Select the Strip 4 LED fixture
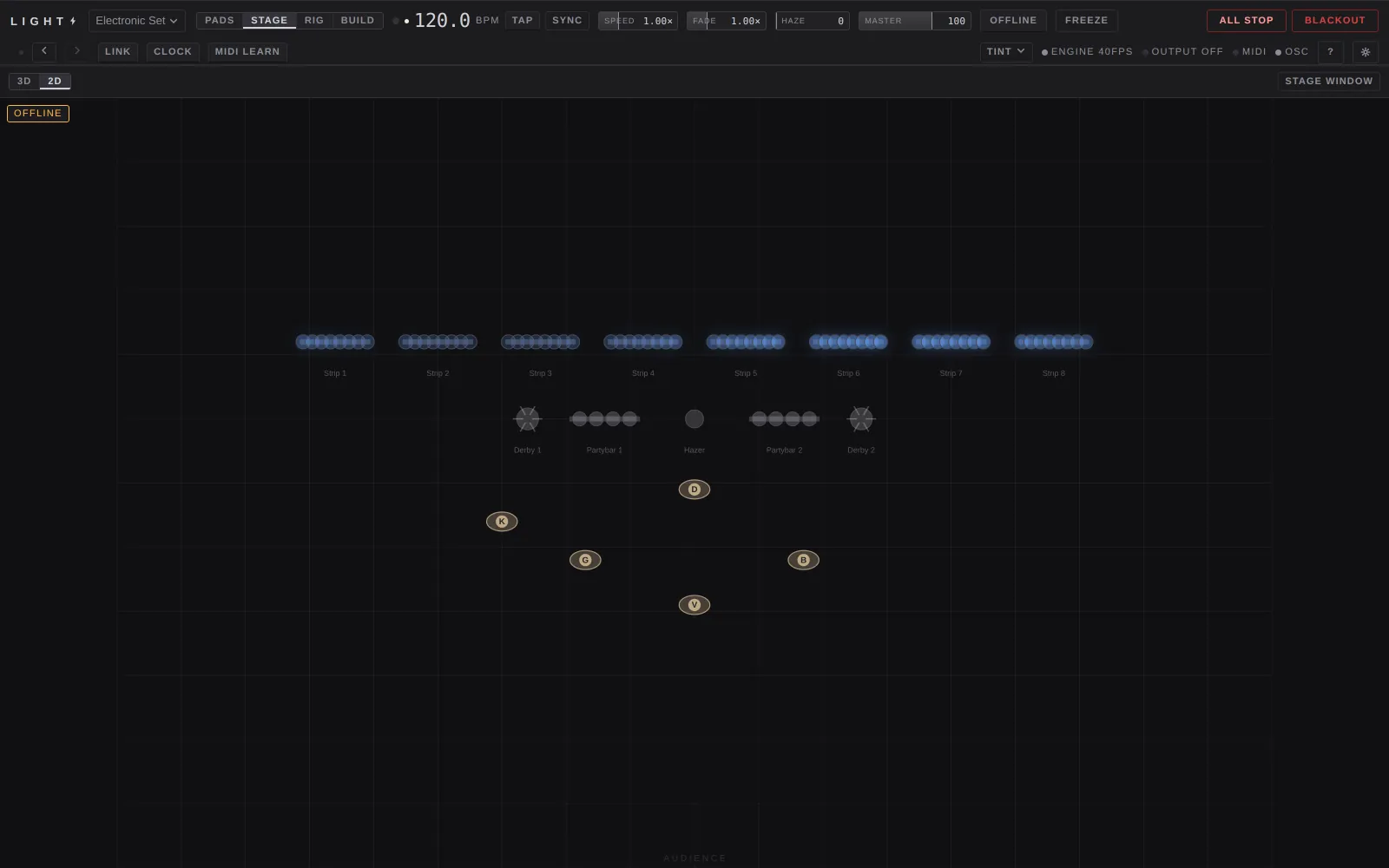 point(643,342)
